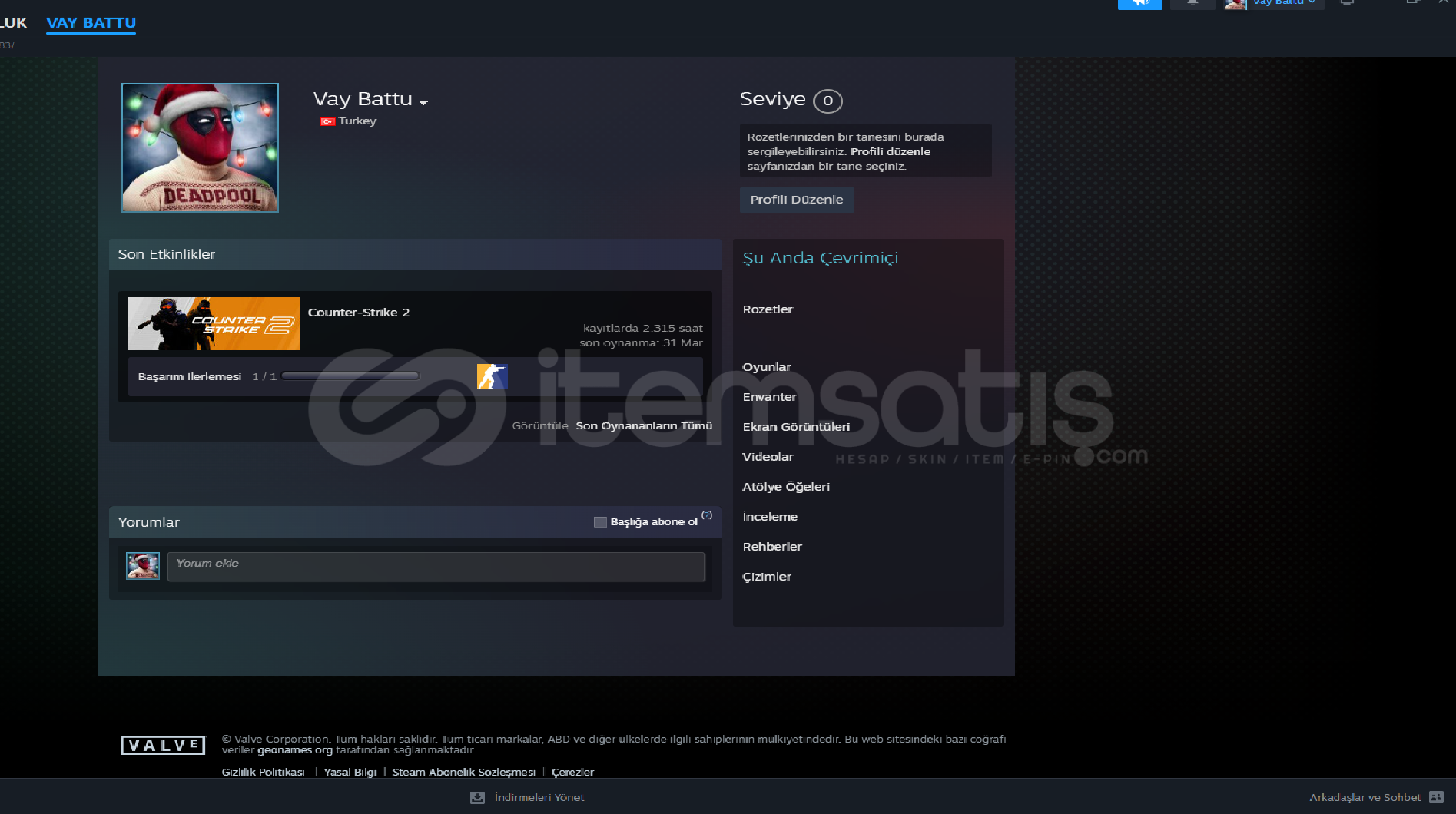
Task: Focus the 'Yorum ekle' comment field
Action: tap(436, 567)
